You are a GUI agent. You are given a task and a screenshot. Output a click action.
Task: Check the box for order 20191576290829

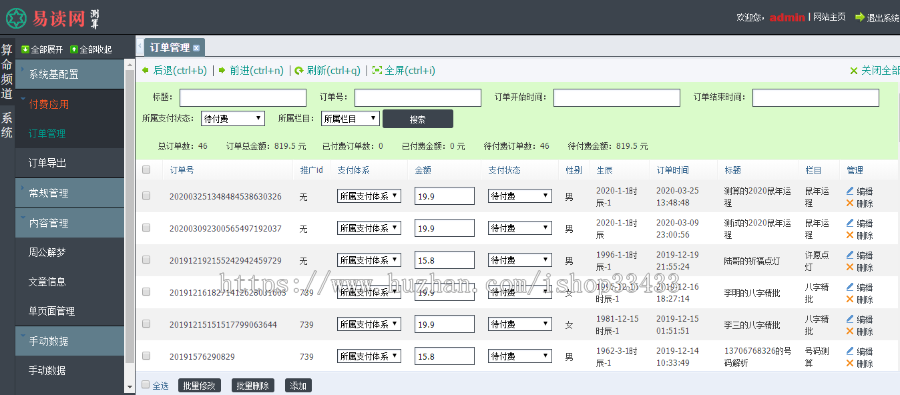pyautogui.click(x=146, y=356)
